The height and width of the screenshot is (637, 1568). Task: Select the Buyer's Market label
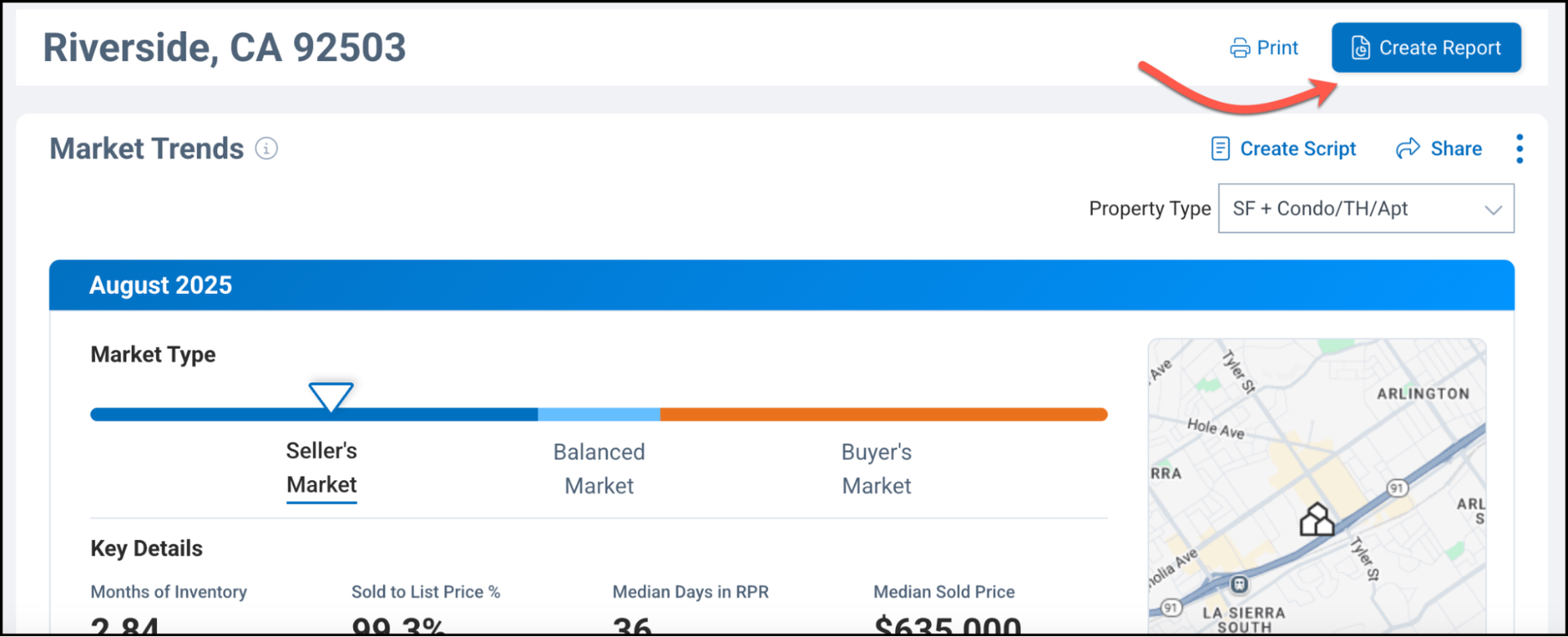pos(876,469)
